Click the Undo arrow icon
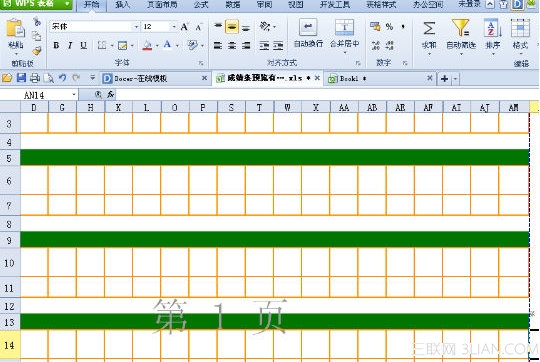The height and width of the screenshot is (362, 540). click(x=62, y=78)
